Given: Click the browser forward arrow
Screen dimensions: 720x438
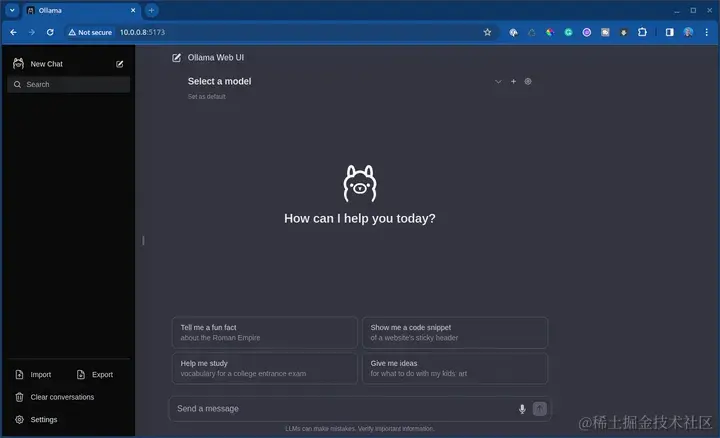Looking at the screenshot, I should pyautogui.click(x=32, y=32).
